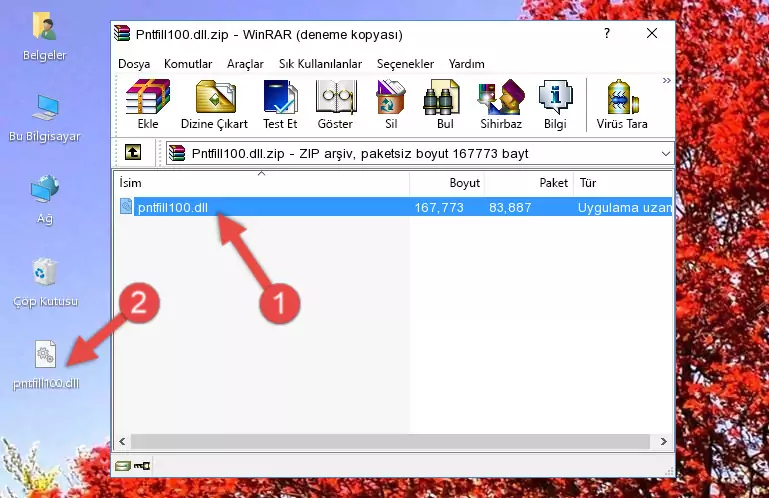Image resolution: width=769 pixels, height=498 pixels.
Task: Click the 83,887 packed size value
Action: [x=510, y=208]
